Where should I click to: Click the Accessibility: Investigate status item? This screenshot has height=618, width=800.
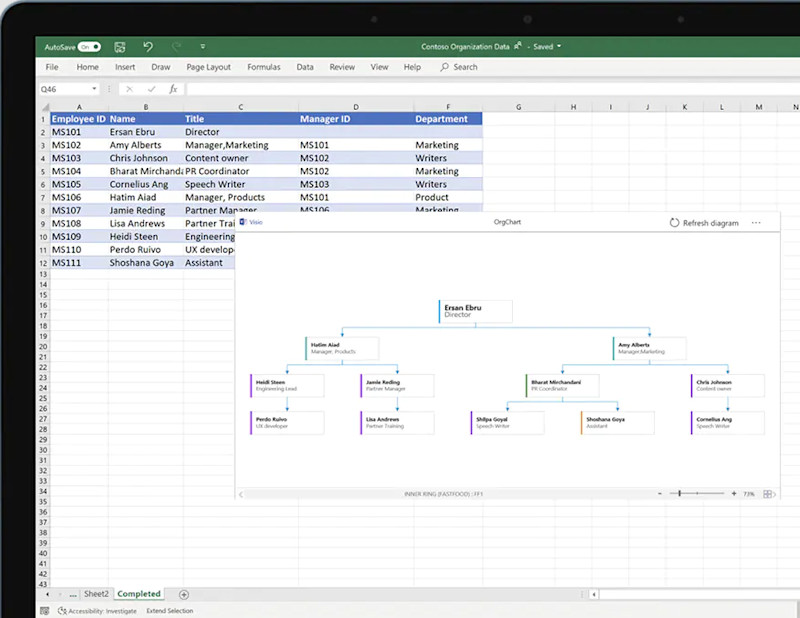pos(97,611)
